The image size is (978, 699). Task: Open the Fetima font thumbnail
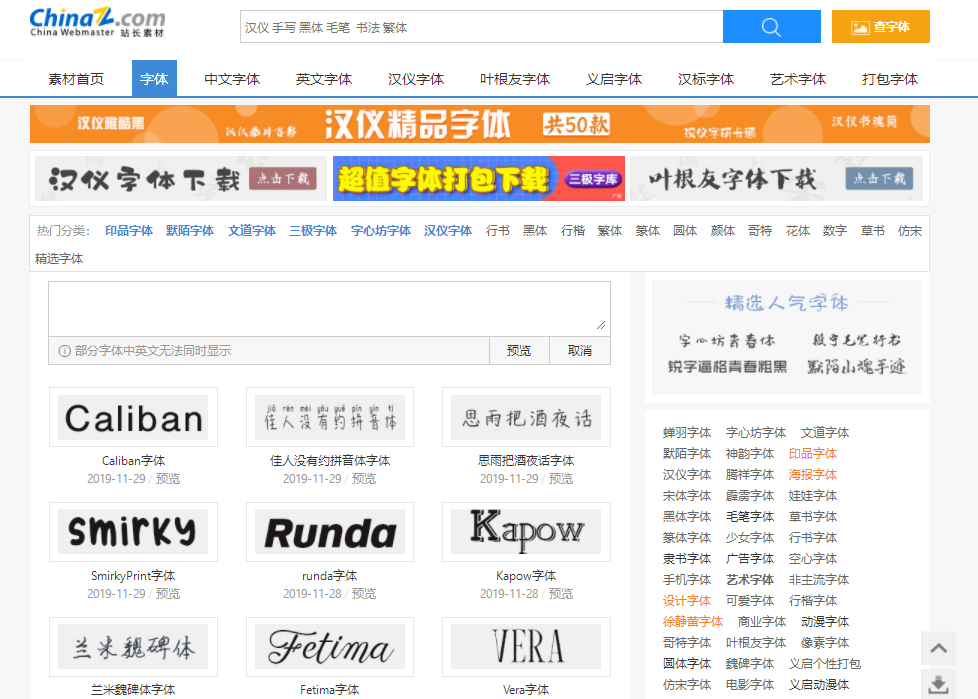330,647
